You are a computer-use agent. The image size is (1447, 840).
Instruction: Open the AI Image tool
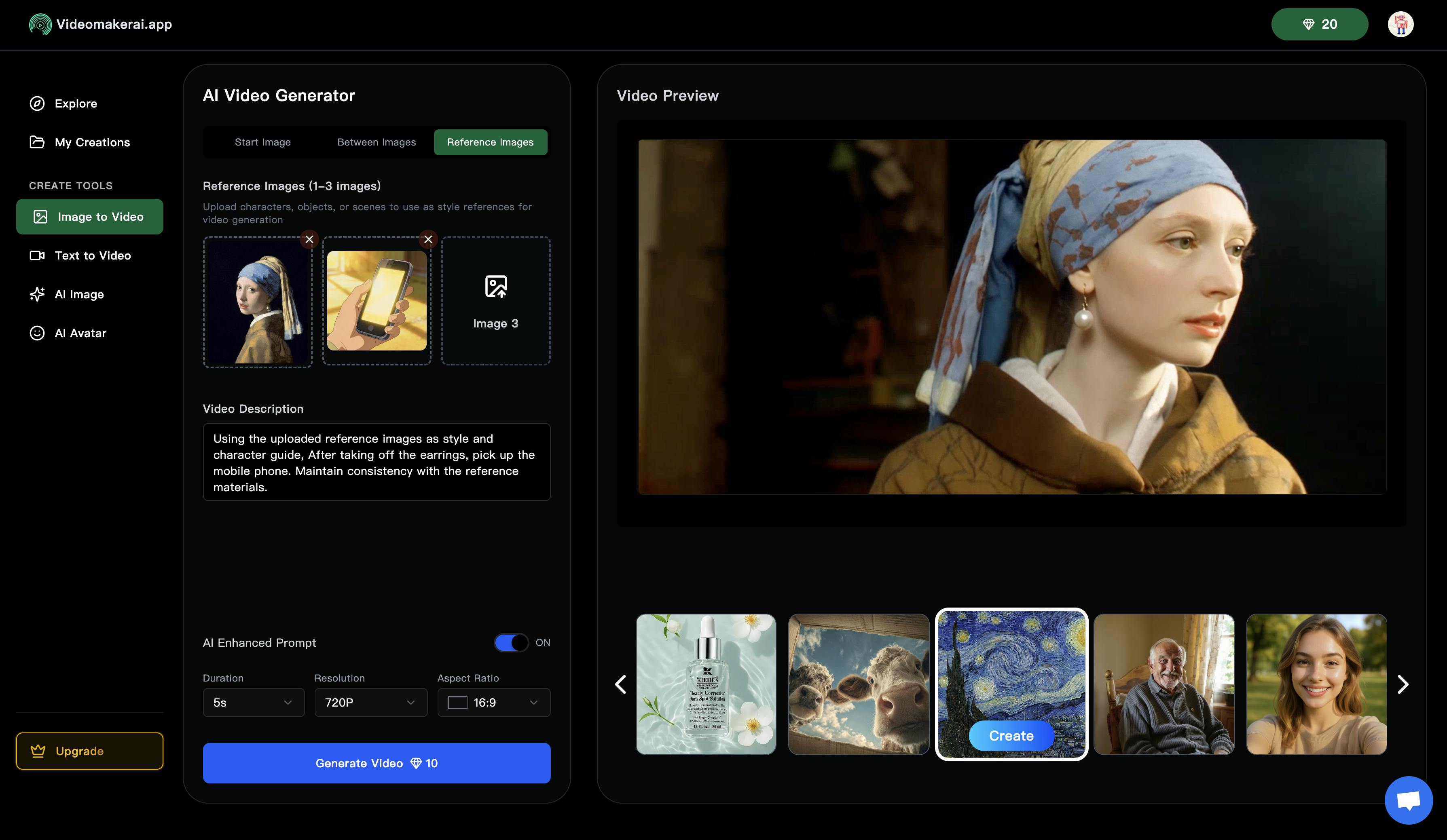(79, 294)
